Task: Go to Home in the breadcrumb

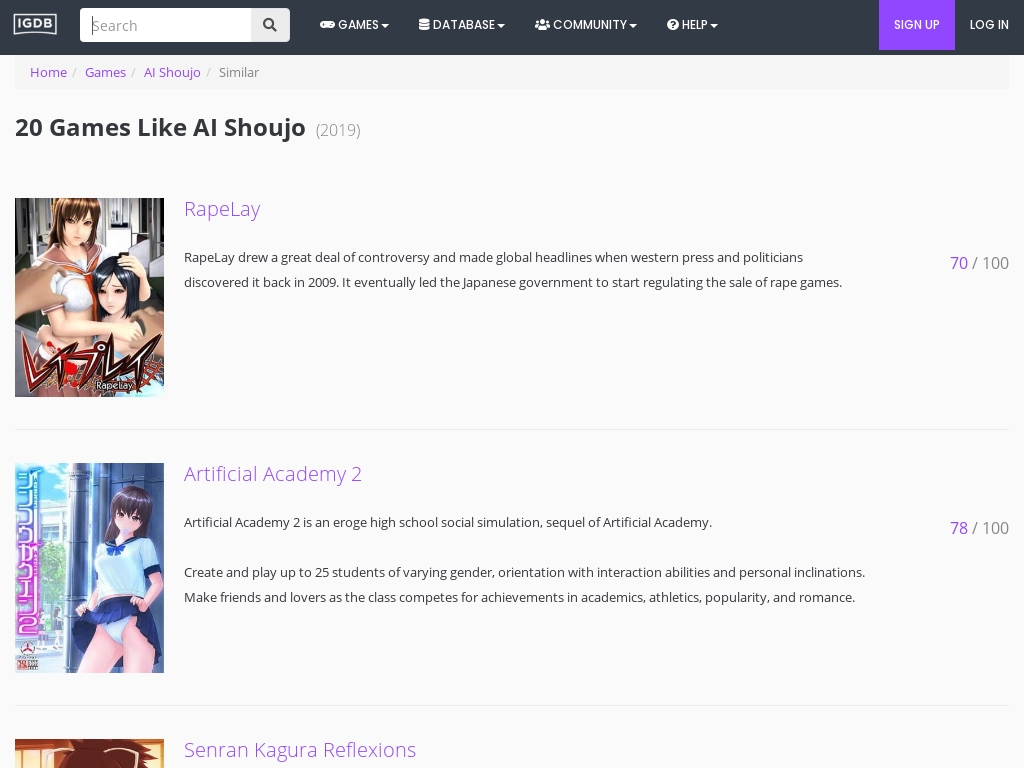Action: point(48,72)
